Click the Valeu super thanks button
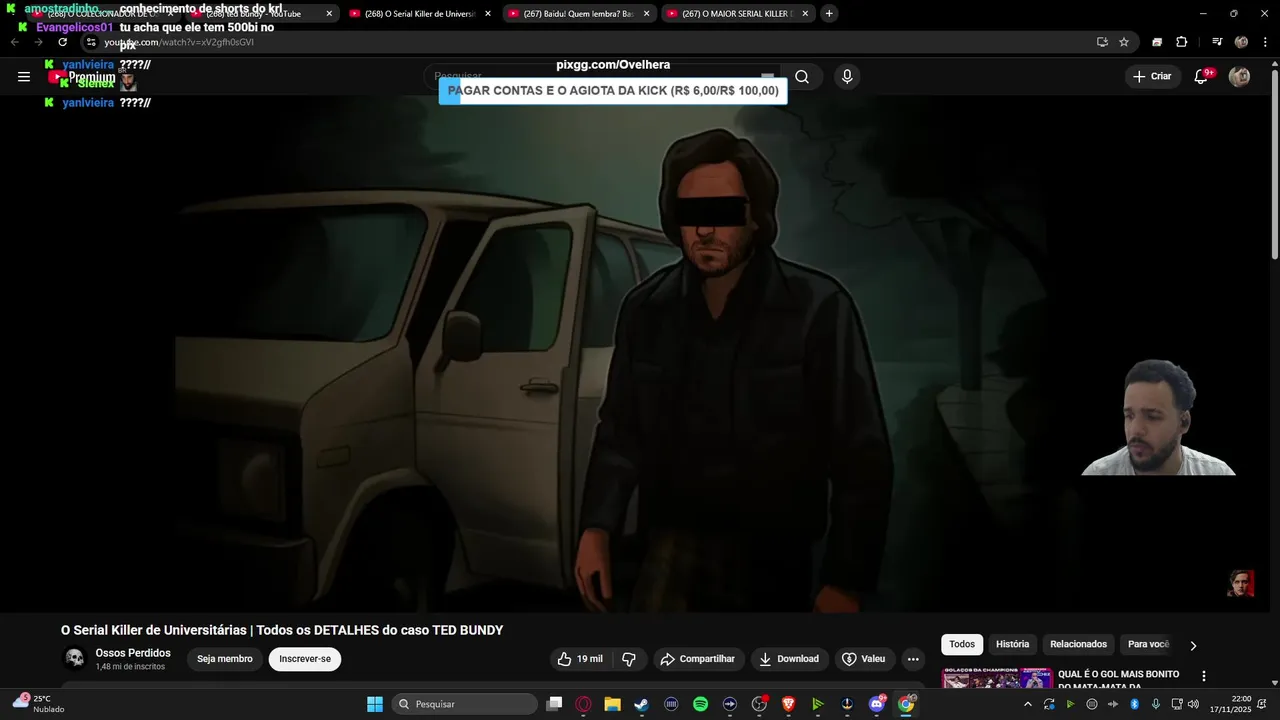 tap(864, 659)
